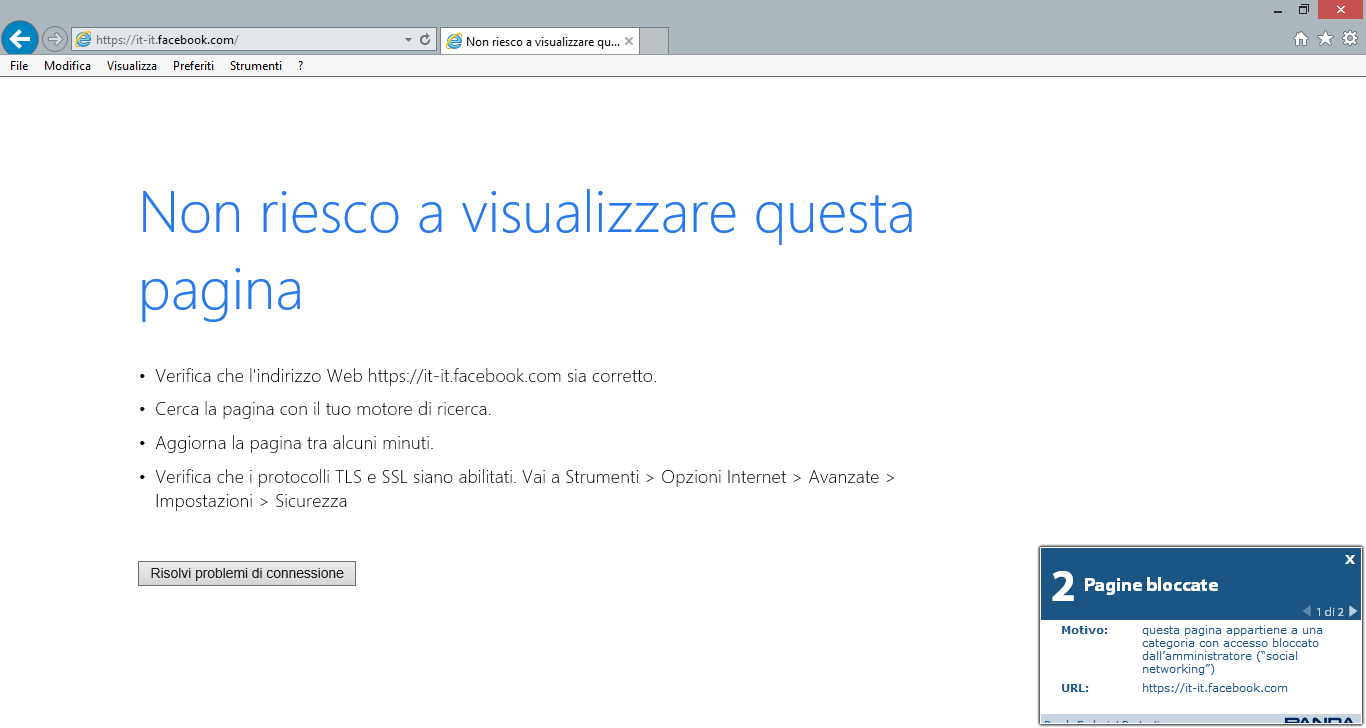Viewport: 1366px width, 728px height.
Task: Open favorites with the star icon
Action: (1325, 39)
